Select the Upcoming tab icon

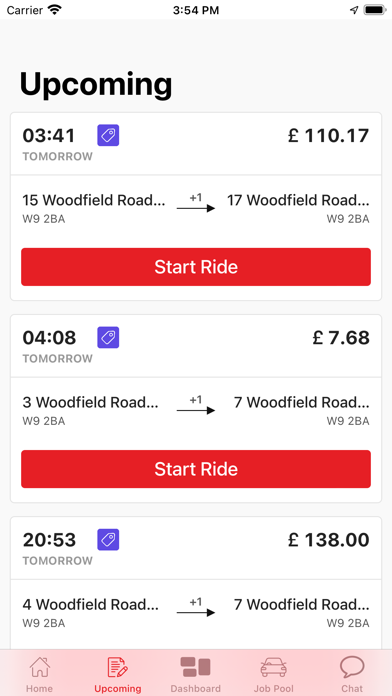[x=118, y=667]
